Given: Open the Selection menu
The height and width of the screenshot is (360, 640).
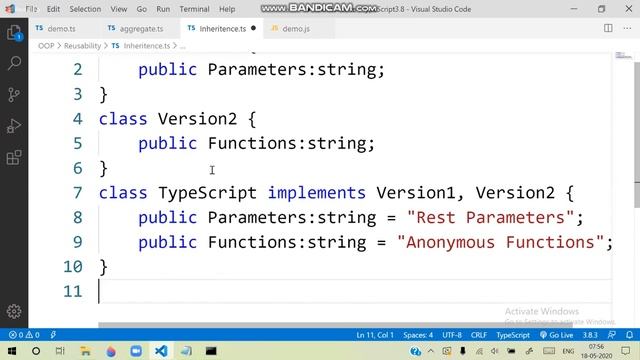Looking at the screenshot, I should click(85, 9).
